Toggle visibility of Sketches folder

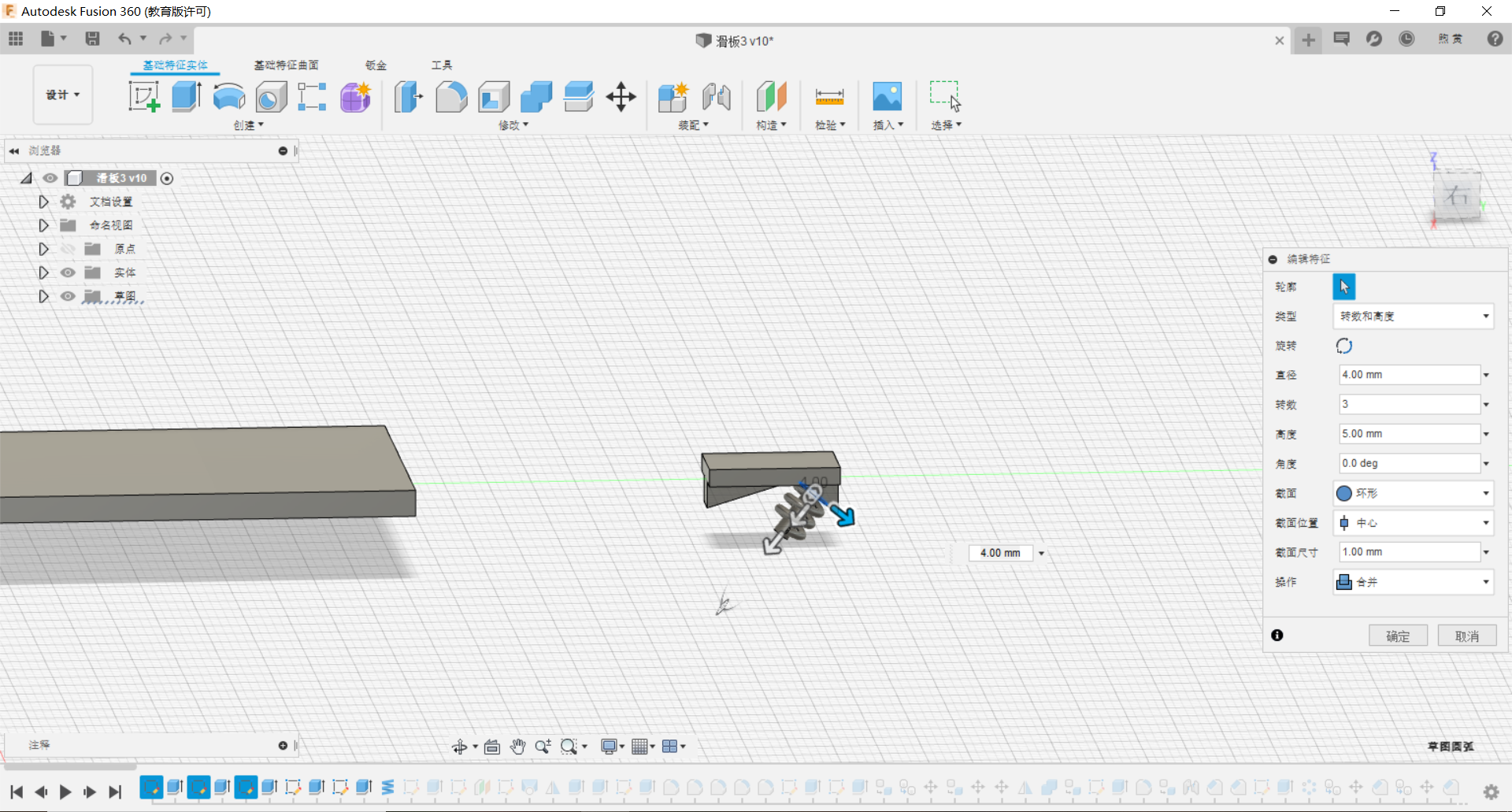(x=69, y=296)
